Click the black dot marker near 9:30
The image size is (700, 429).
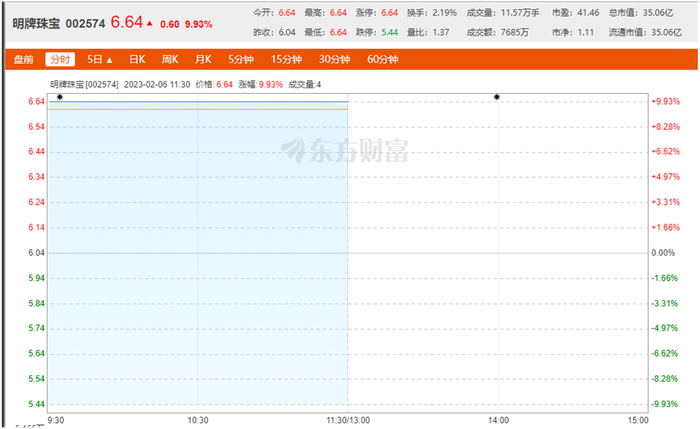click(60, 97)
